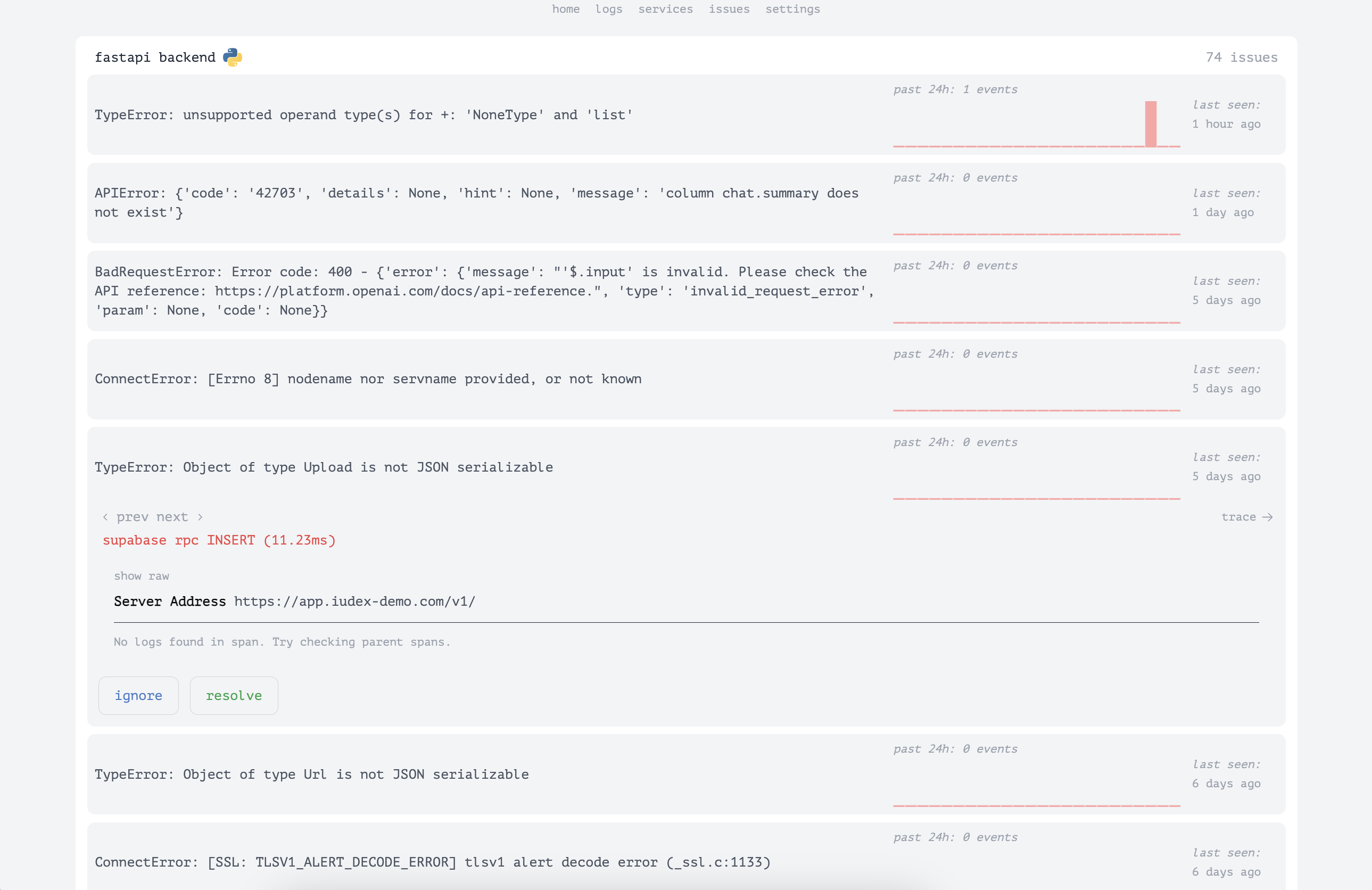Toggle show raw span details
This screenshot has width=1372, height=890.
click(141, 576)
